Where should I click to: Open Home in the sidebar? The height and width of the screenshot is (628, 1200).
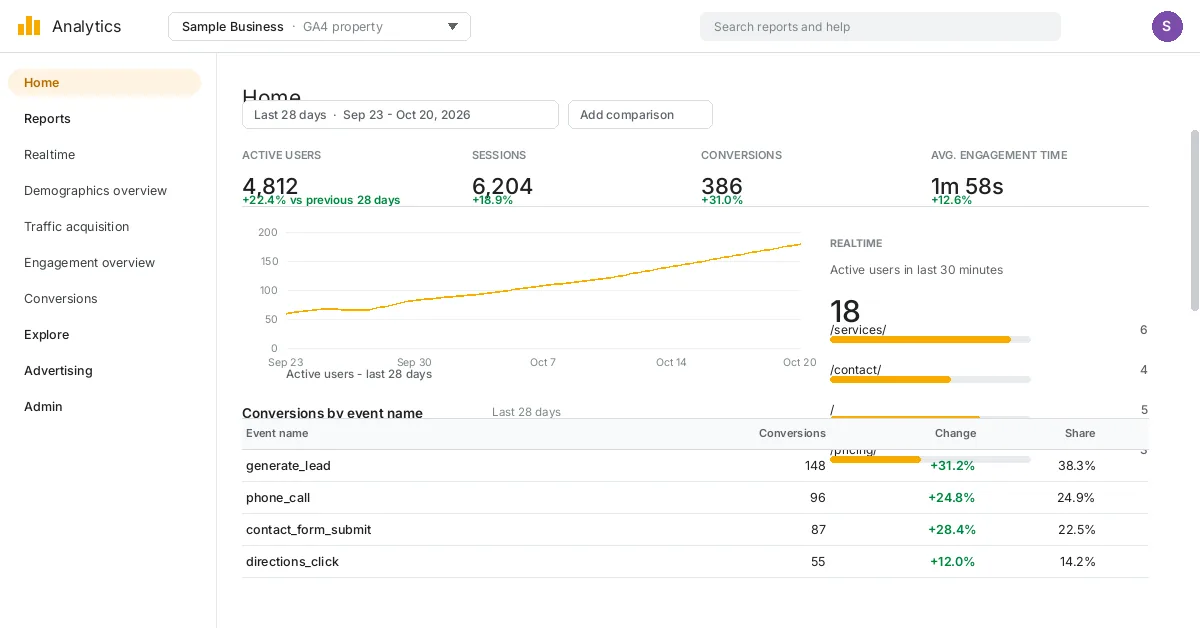(104, 83)
